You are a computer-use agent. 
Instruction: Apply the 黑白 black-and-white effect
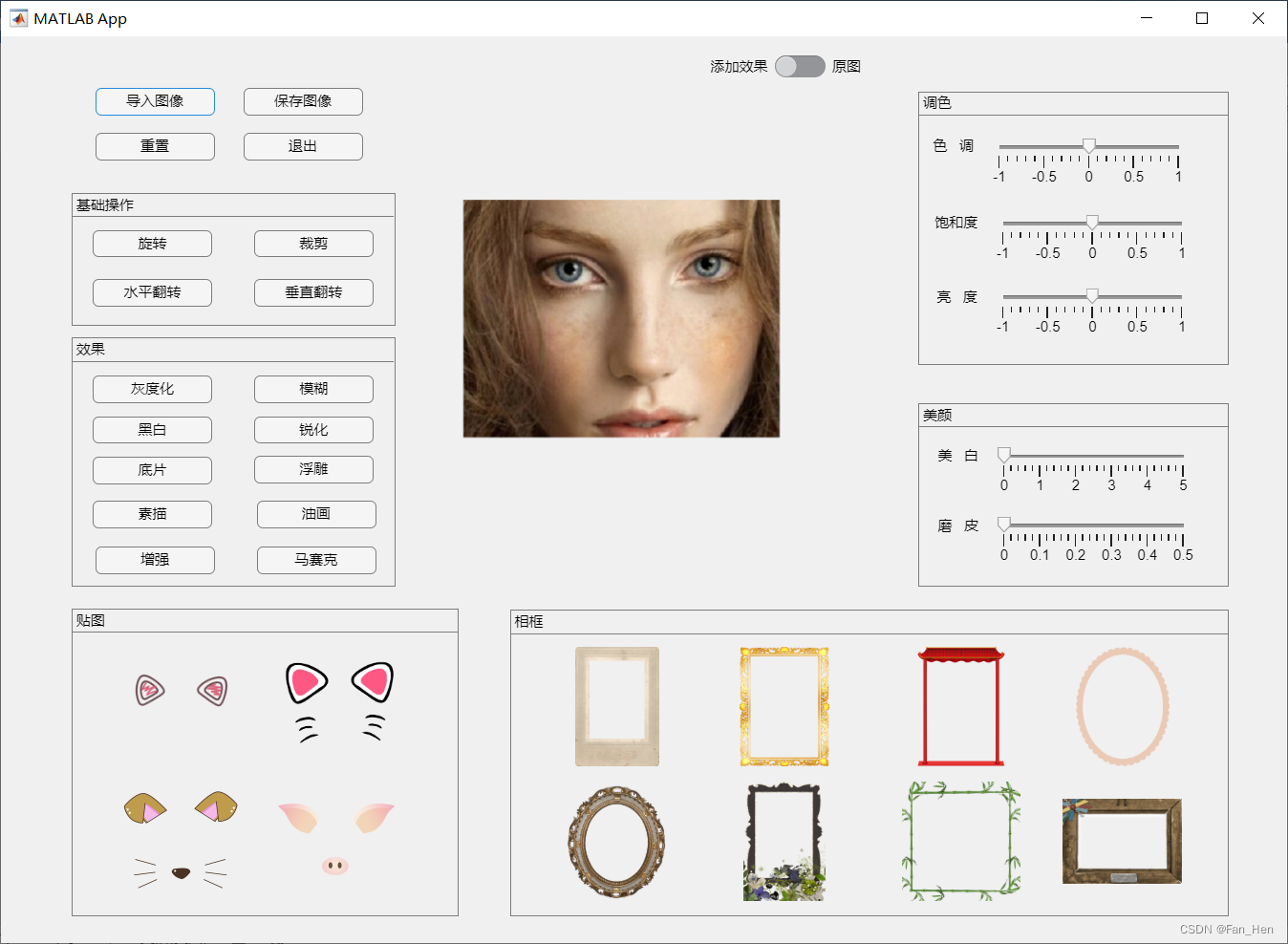[x=152, y=430]
